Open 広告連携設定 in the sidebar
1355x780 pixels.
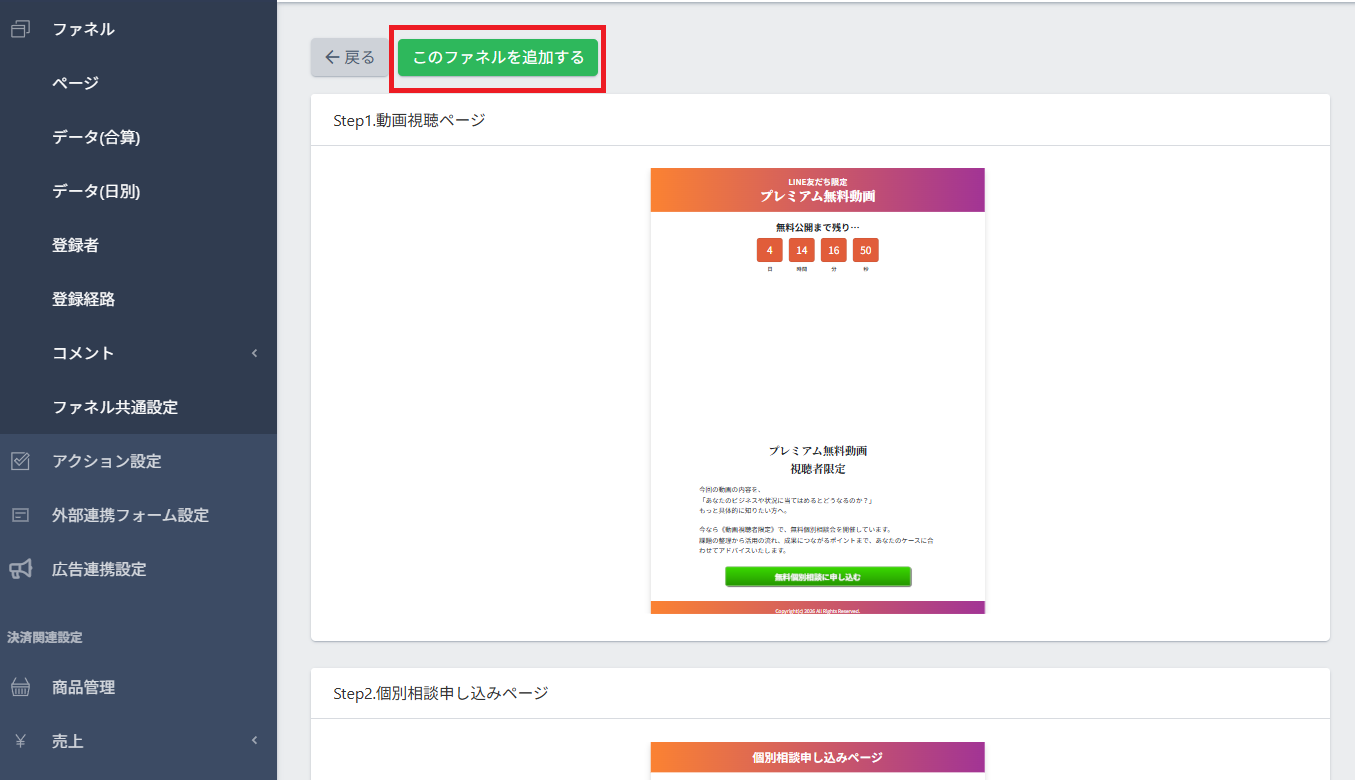99,569
